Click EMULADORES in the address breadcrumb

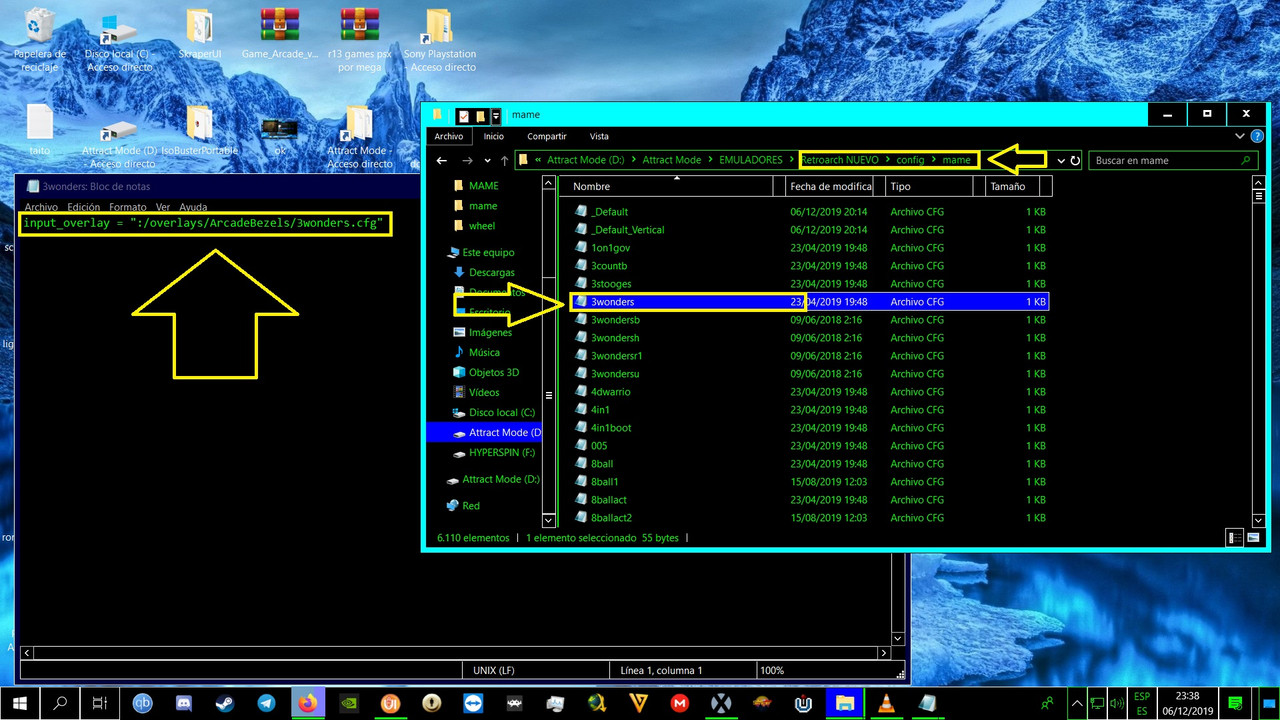click(750, 160)
